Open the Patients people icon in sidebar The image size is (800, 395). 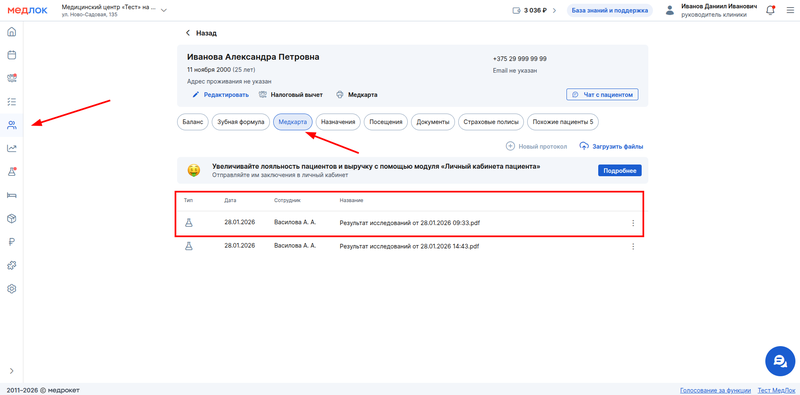point(12,125)
